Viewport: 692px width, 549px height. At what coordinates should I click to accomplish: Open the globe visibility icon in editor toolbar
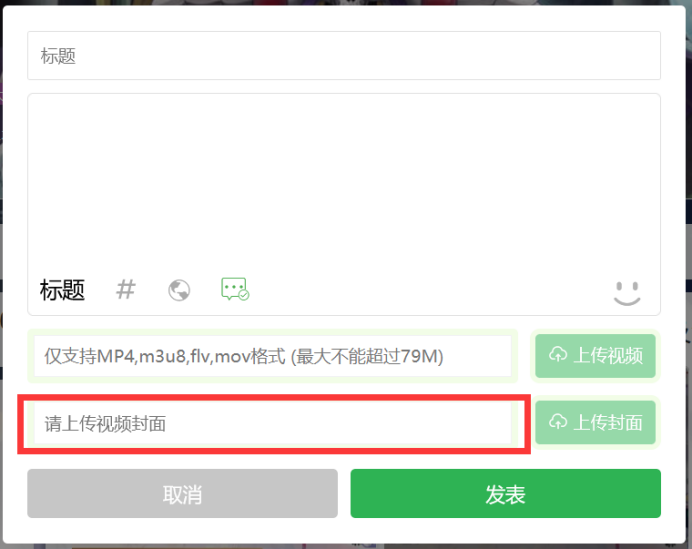[179, 290]
